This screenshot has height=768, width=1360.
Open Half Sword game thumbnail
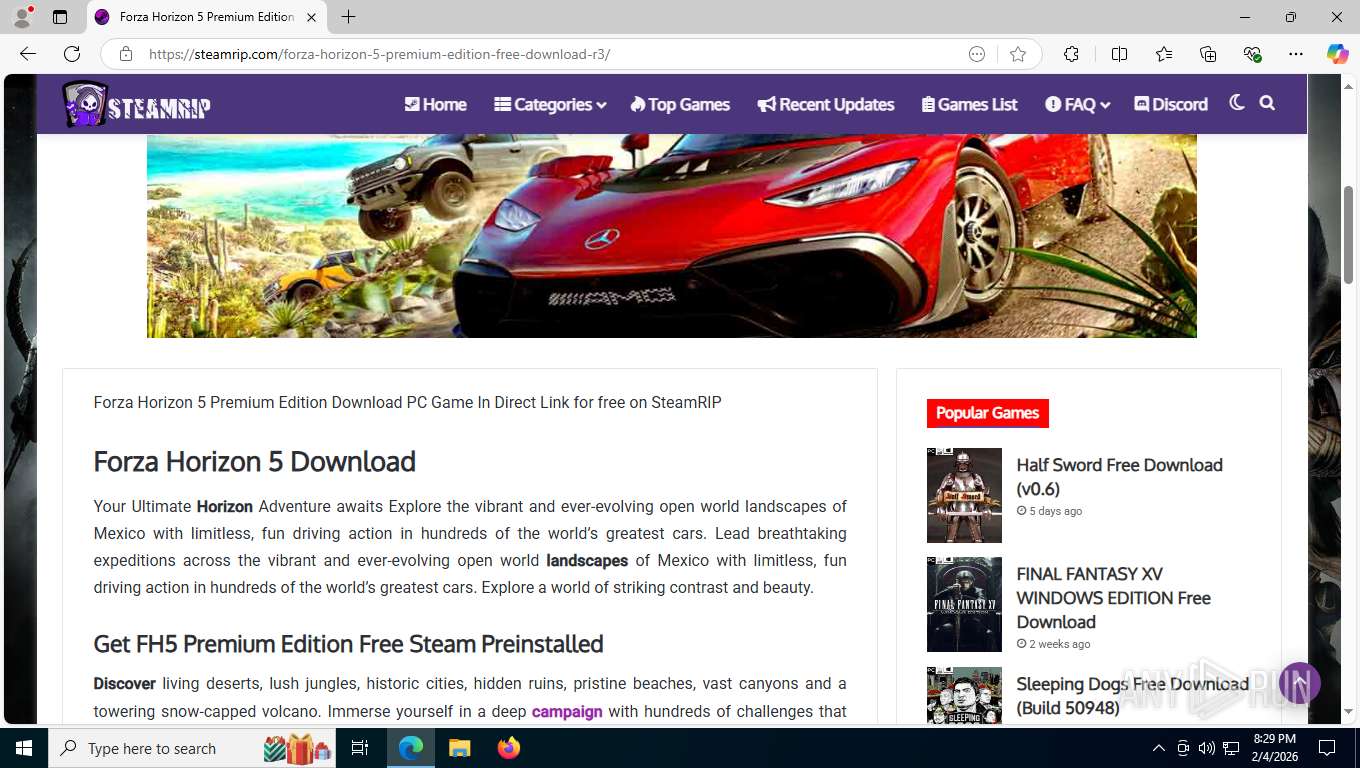964,495
